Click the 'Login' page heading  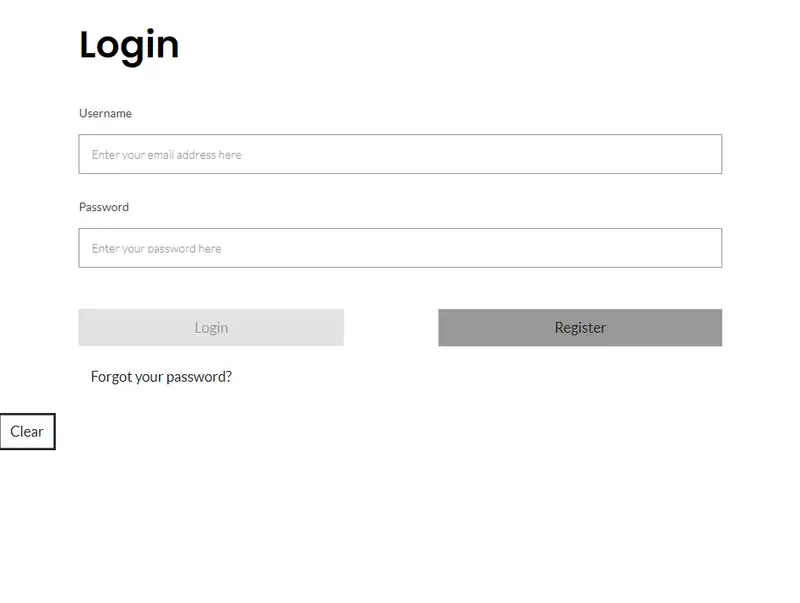click(x=129, y=45)
